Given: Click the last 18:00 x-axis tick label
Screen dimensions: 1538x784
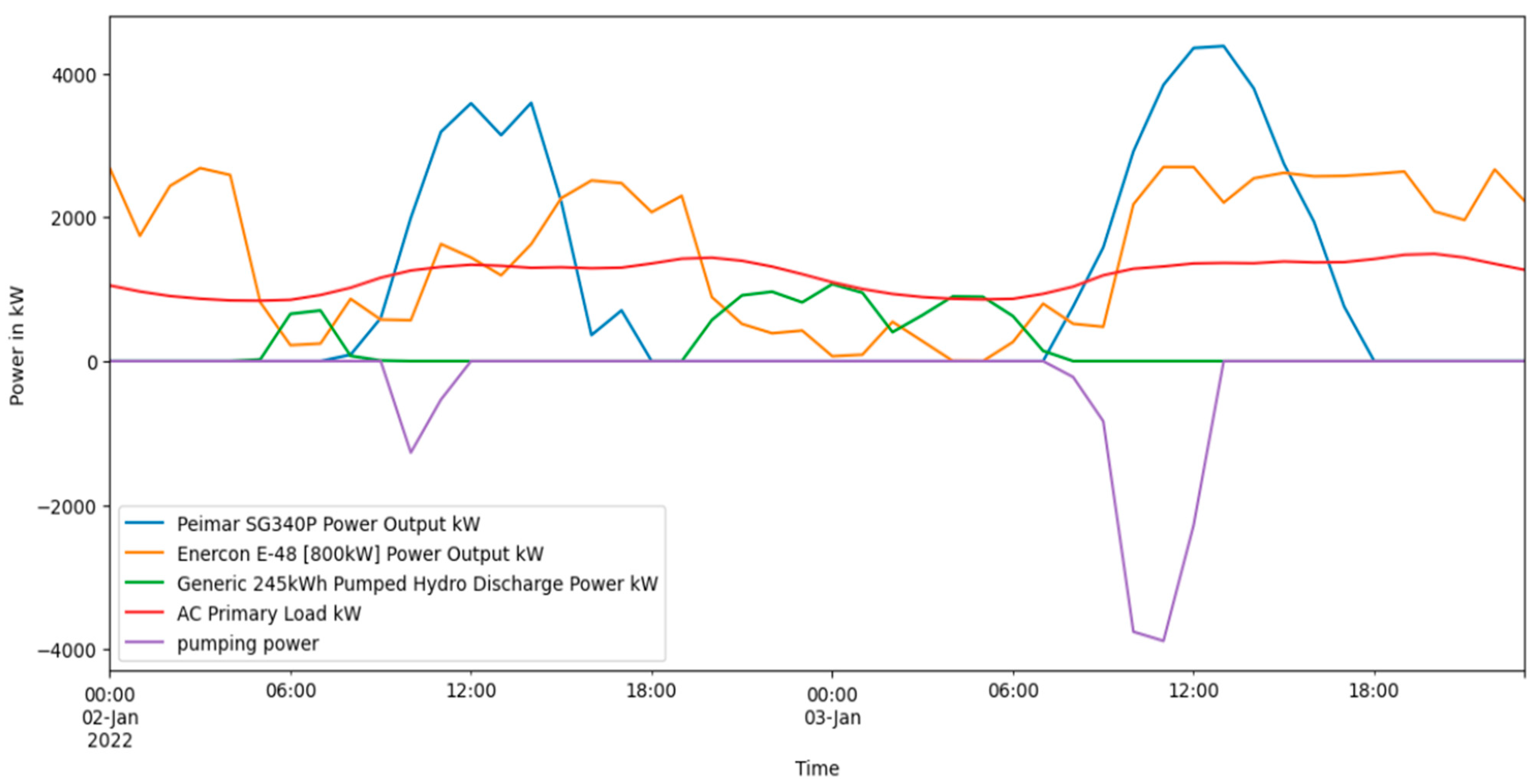Looking at the screenshot, I should [x=1374, y=691].
